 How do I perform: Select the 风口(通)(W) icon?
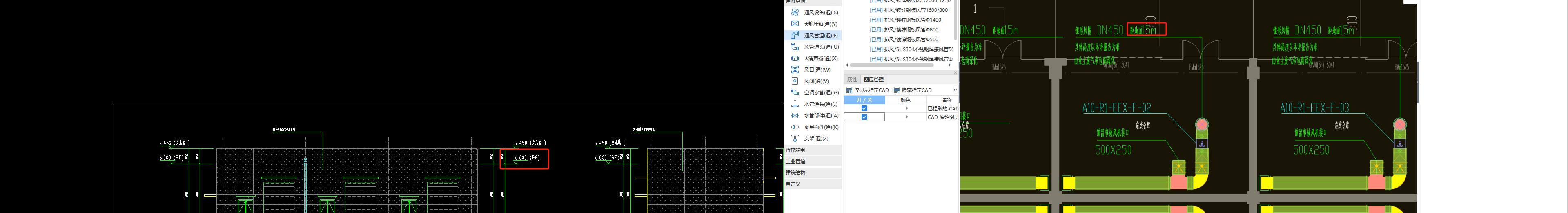(795, 70)
